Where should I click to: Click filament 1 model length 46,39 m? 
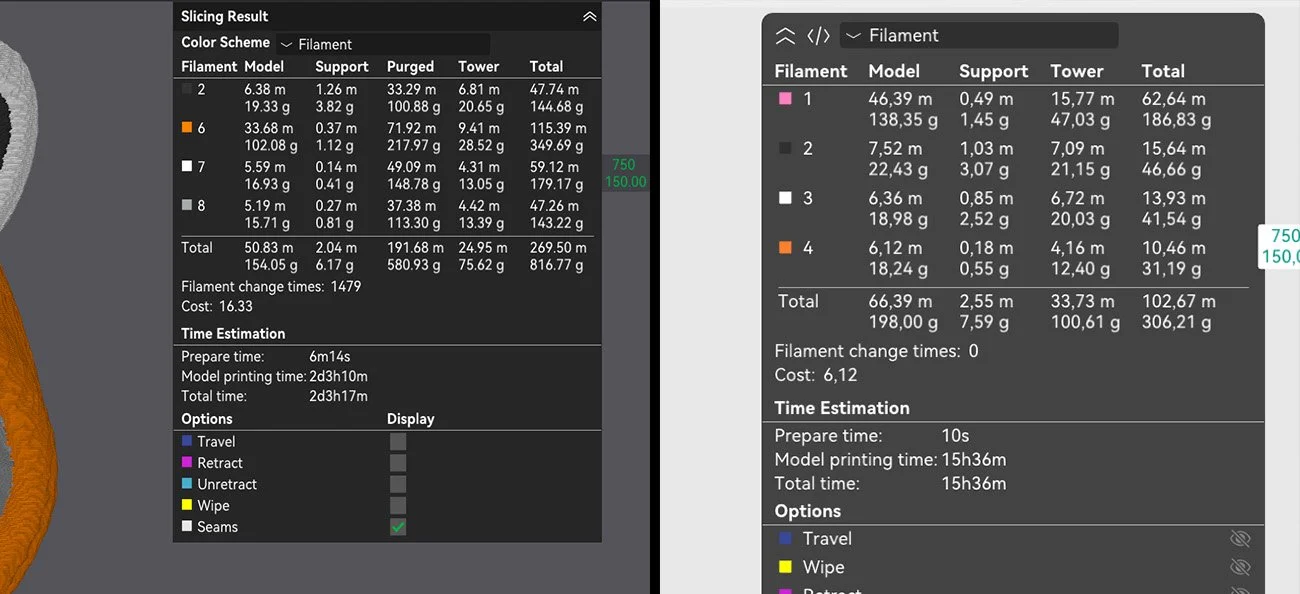click(901, 99)
